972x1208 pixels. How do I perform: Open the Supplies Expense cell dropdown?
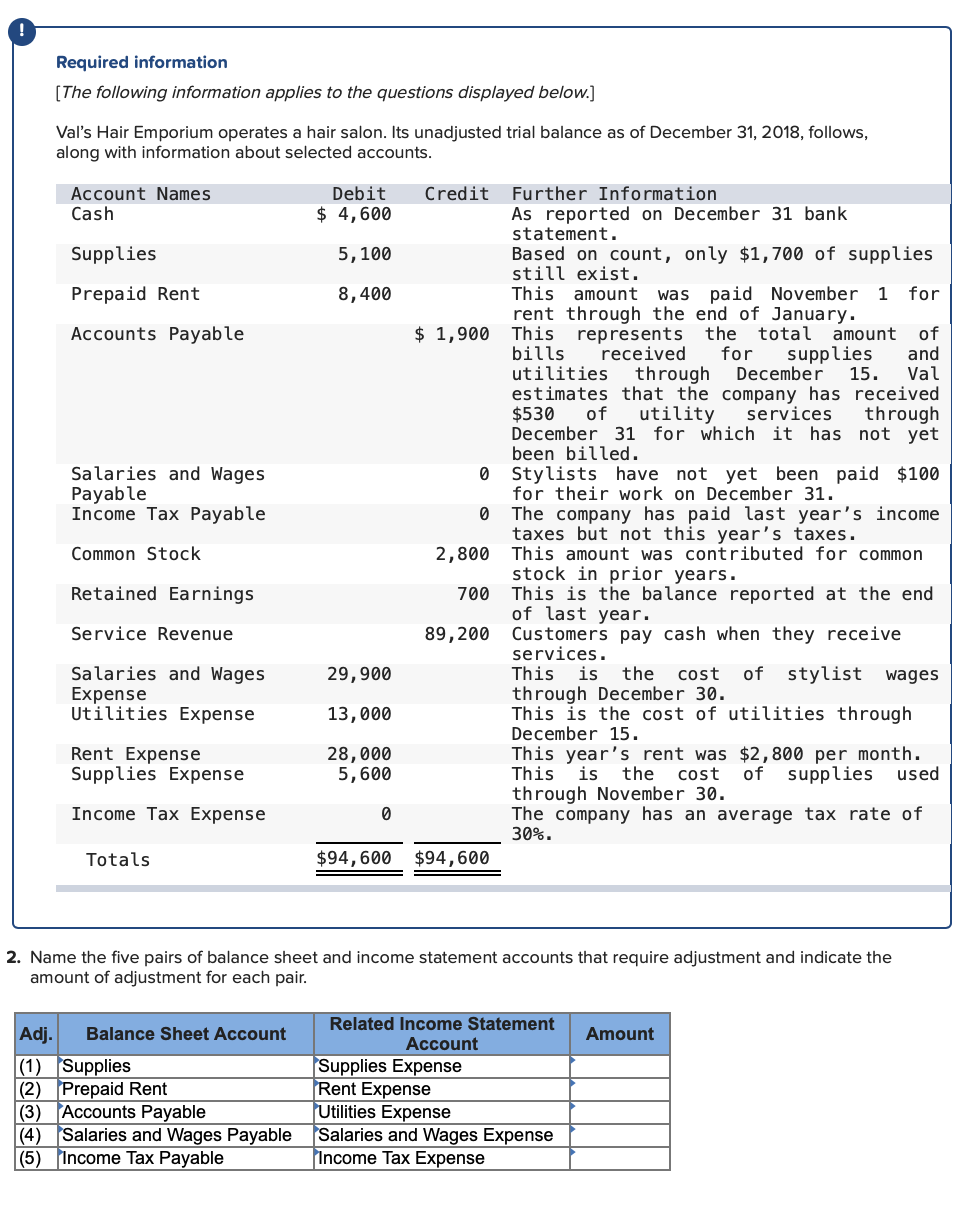click(318, 1066)
